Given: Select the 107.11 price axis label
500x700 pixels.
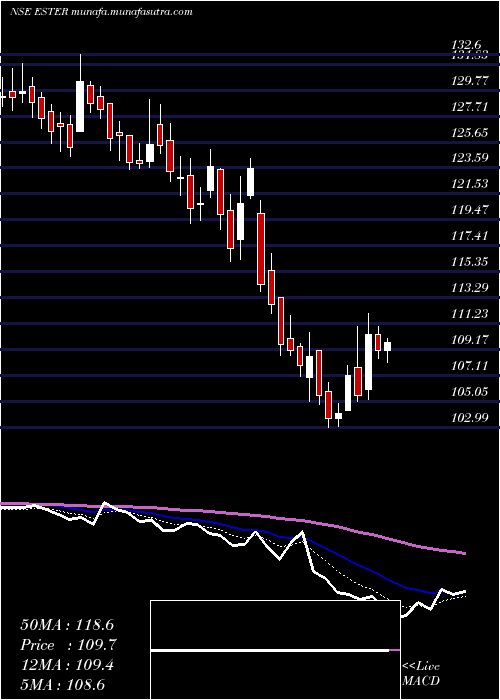Looking at the screenshot, I should click(x=471, y=366).
